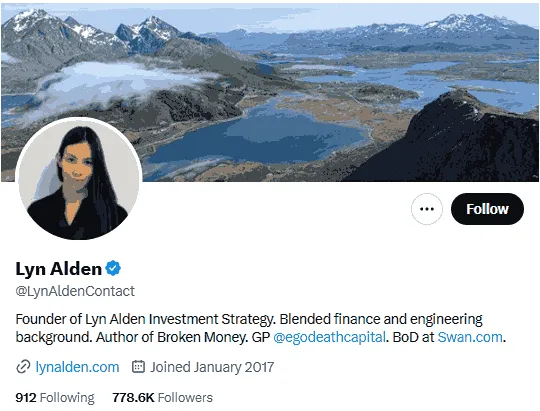Click the chain link icon beside lynalden.com

[23, 367]
